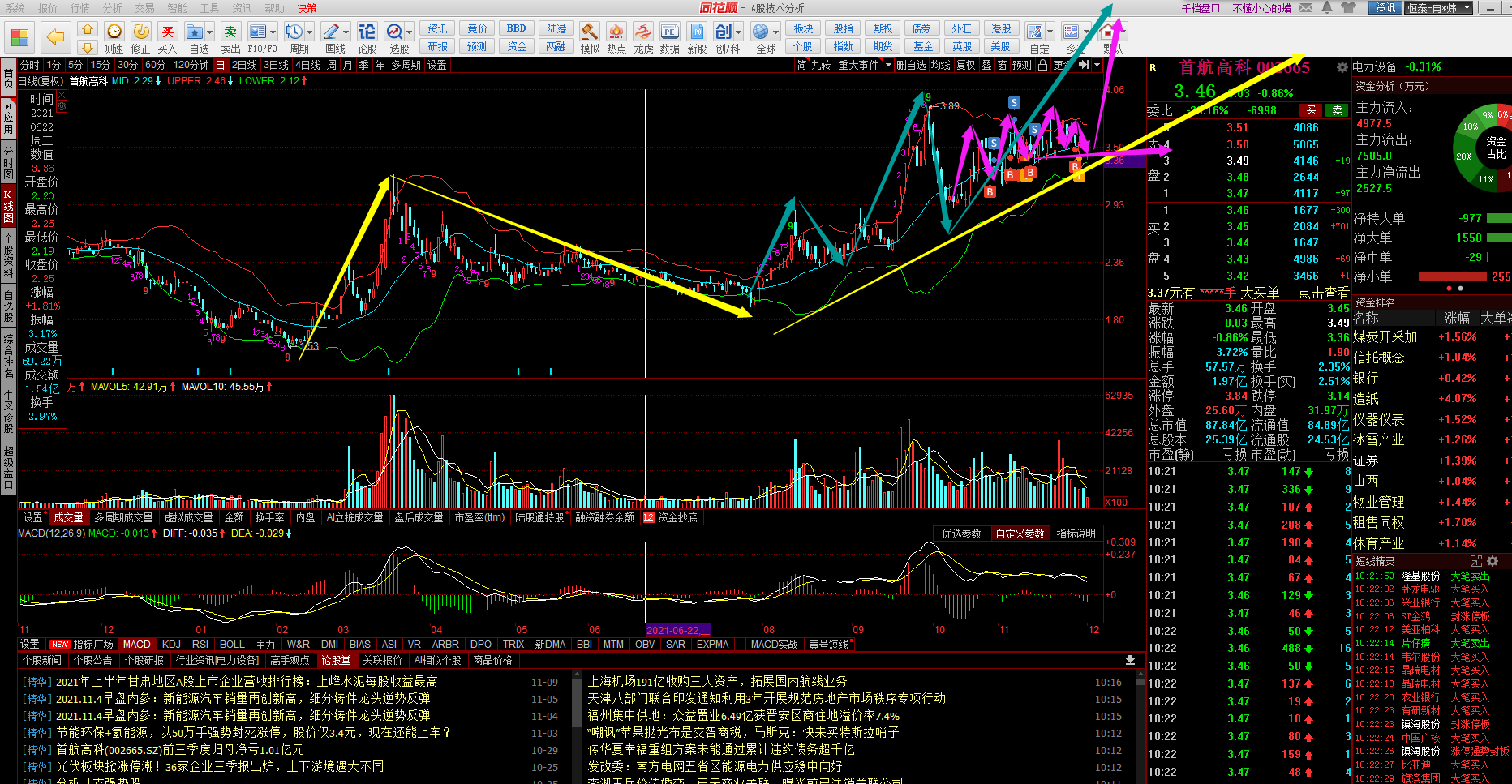Open gear settings next to stock name
This screenshot has width=1512, height=784.
(1342, 67)
